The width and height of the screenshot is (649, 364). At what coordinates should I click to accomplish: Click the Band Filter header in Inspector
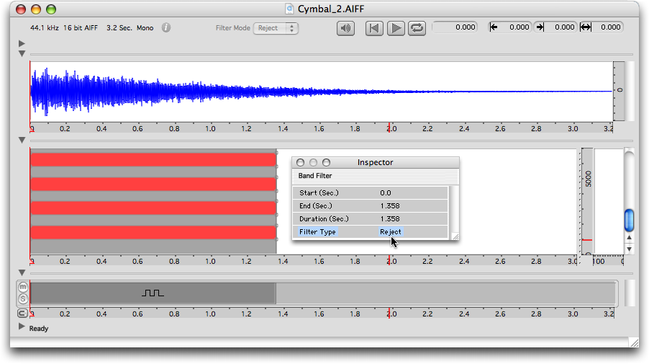pyautogui.click(x=315, y=176)
